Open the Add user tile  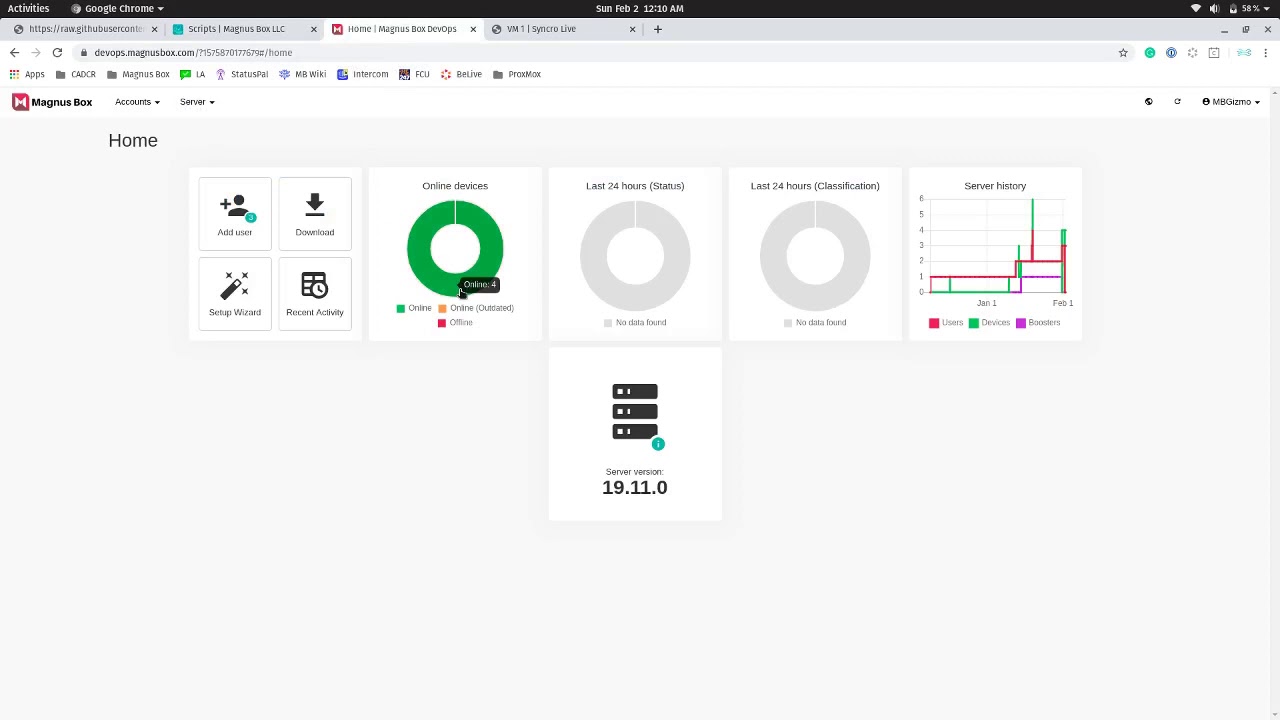235,216
